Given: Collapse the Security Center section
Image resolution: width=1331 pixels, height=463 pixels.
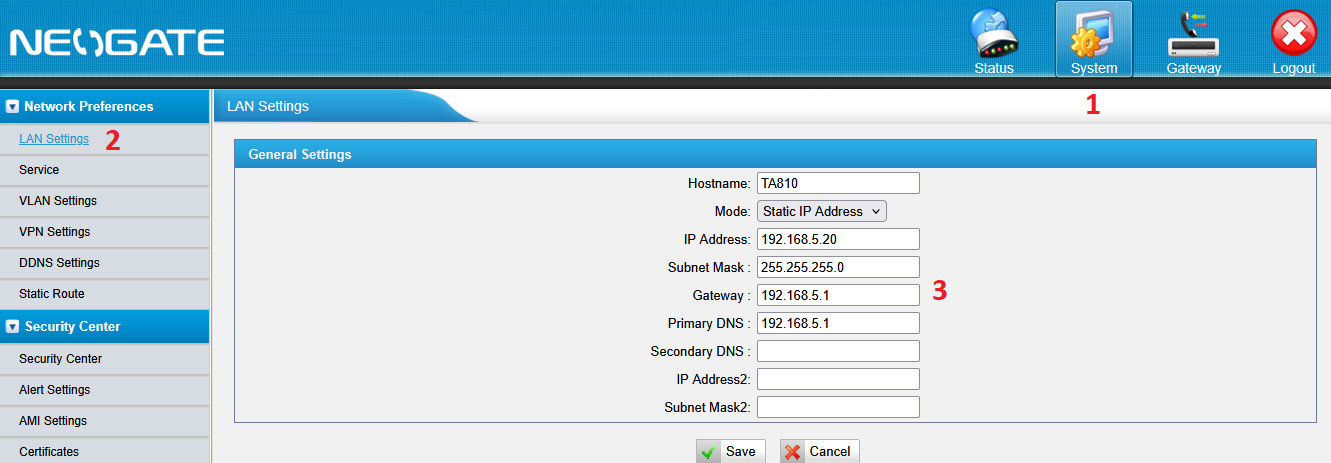Looking at the screenshot, I should point(12,326).
